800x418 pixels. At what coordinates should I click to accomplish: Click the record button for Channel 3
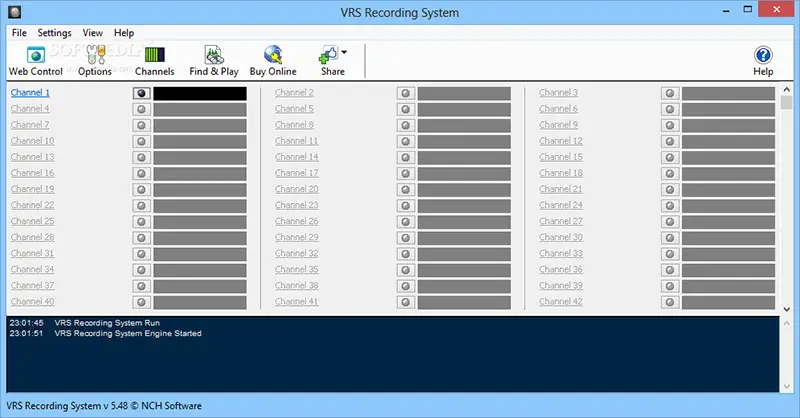click(670, 93)
